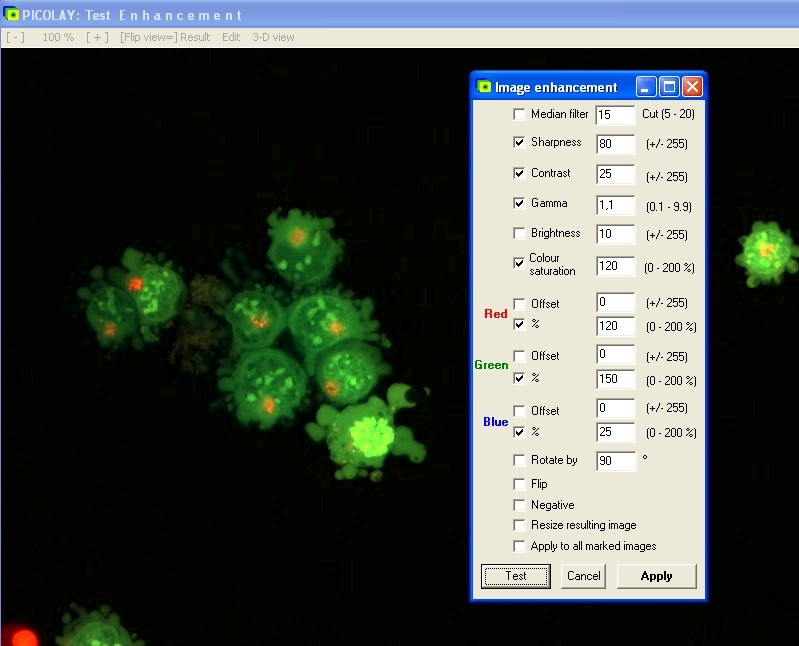Uncheck the Sharpness checkbox
This screenshot has width=799, height=646.
(519, 142)
